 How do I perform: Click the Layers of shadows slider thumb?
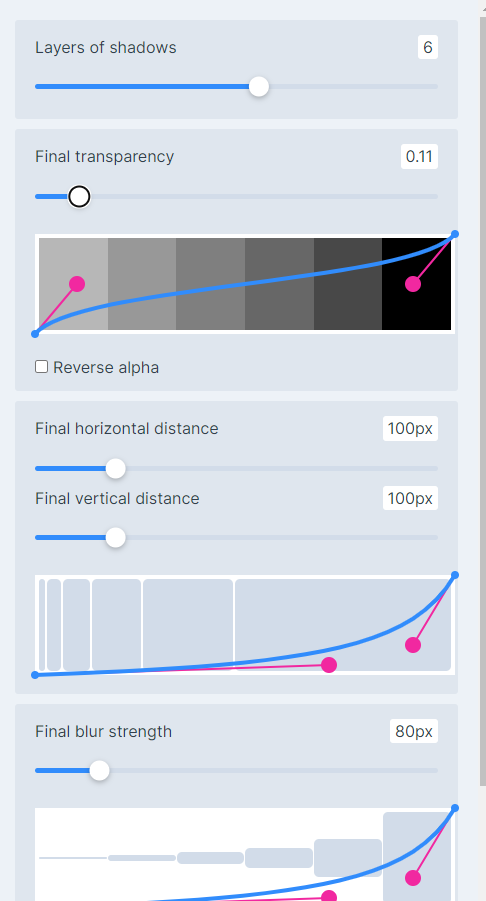click(259, 87)
